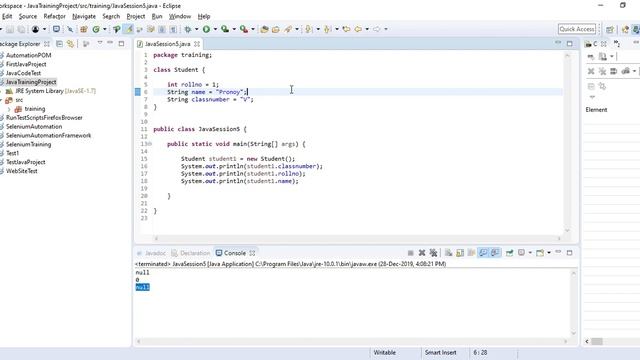Click the Next Annotation icon
640x360 pixels.
[309, 29]
